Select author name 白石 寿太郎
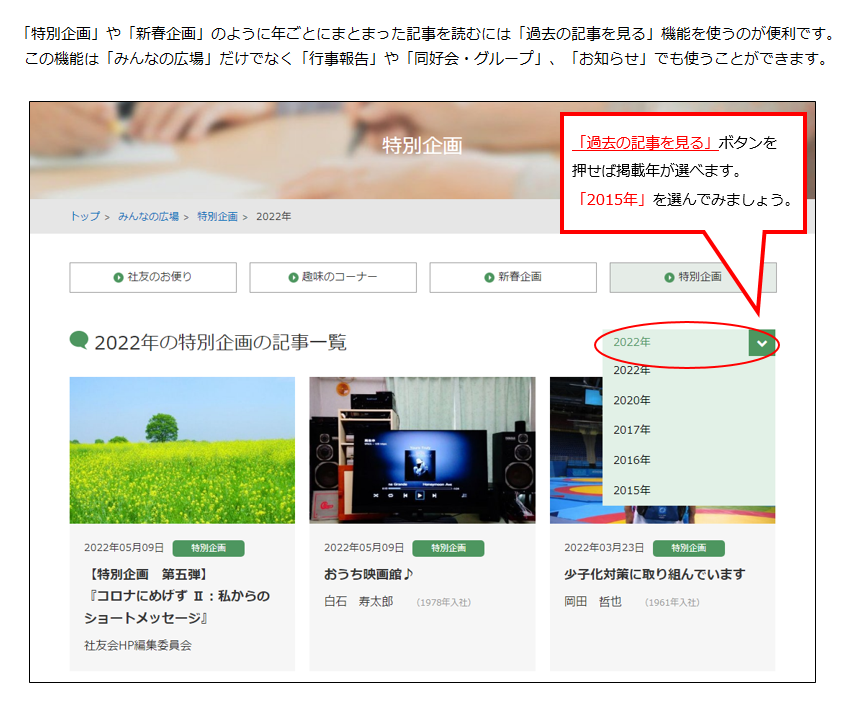The image size is (853, 702). 358,602
